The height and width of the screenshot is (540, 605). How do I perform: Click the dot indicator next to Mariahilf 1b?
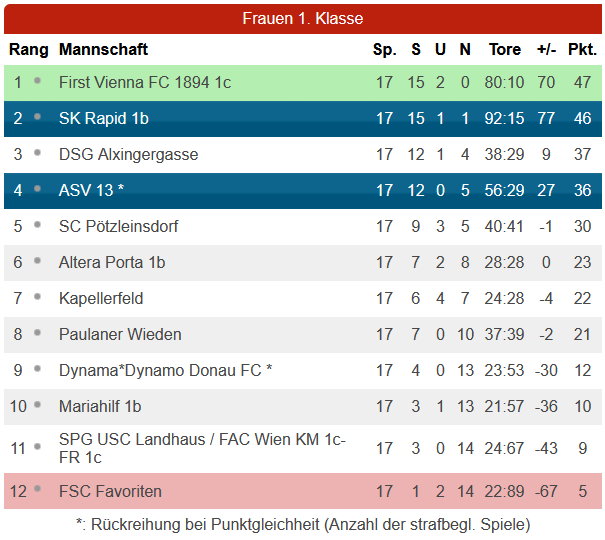tap(37, 405)
